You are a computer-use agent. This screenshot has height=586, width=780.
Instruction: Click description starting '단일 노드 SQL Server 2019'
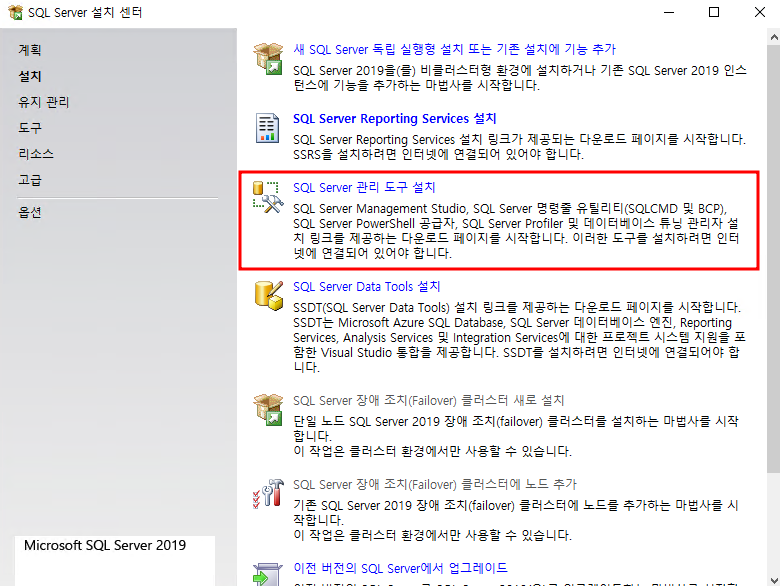pyautogui.click(x=516, y=436)
